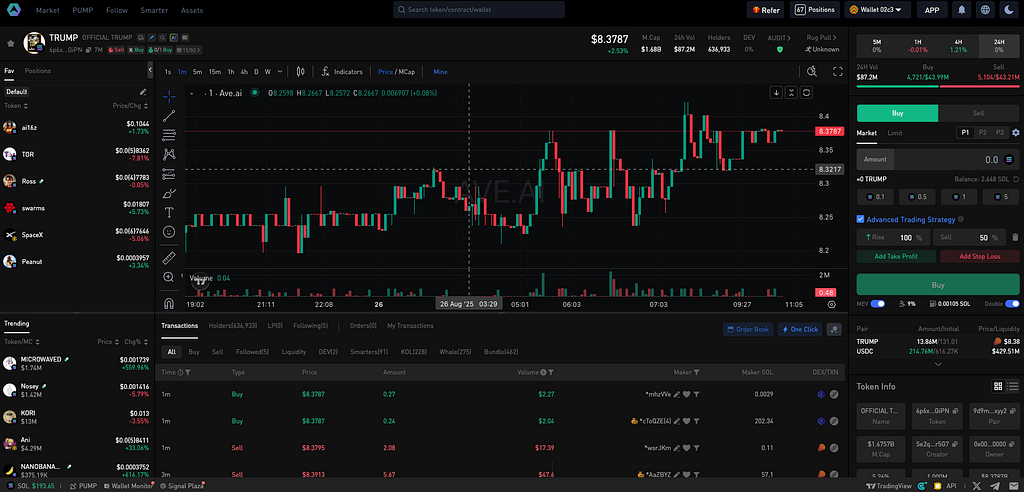This screenshot has width=1024, height=492.
Task: Select the text annotation tool
Action: coord(169,212)
